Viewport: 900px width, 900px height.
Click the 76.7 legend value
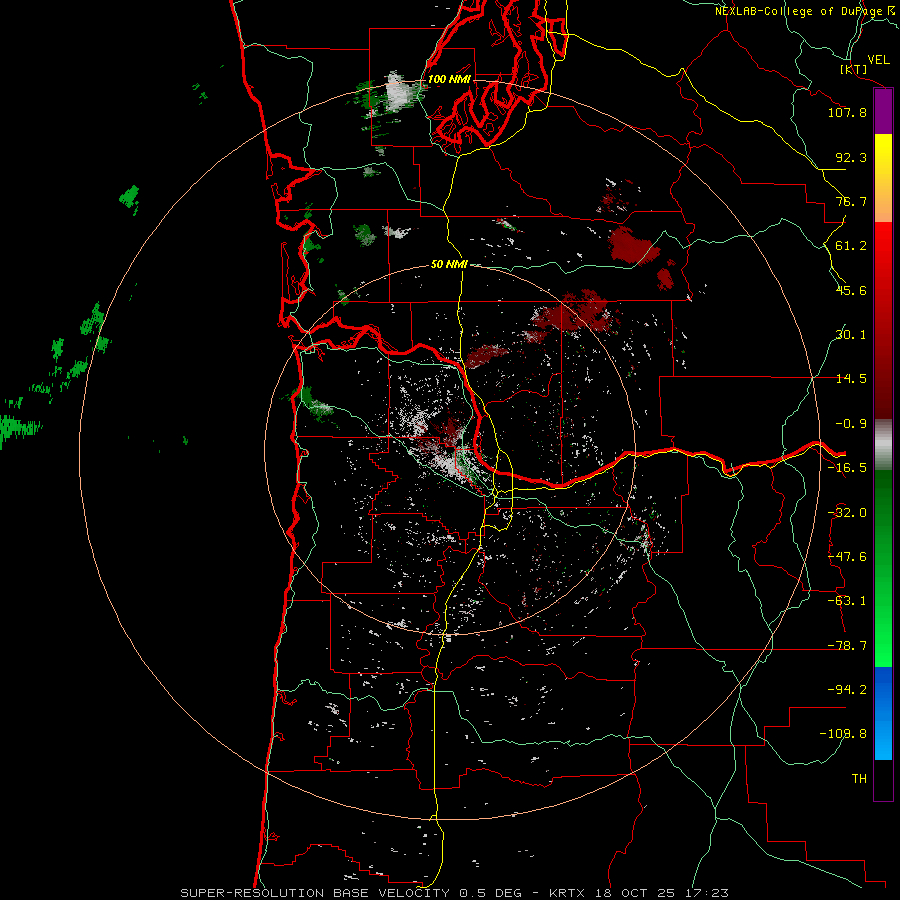[x=851, y=201]
